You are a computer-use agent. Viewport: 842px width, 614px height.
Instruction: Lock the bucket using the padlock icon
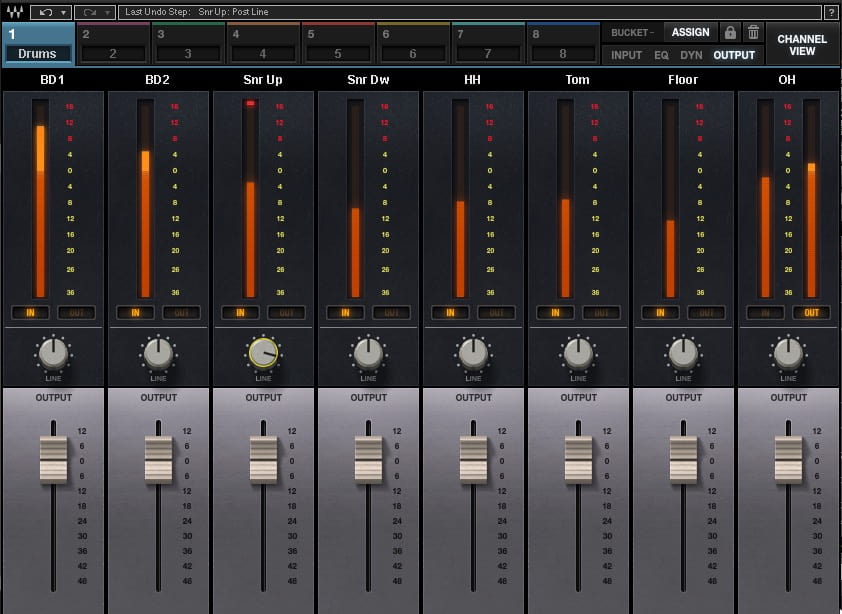coord(729,32)
